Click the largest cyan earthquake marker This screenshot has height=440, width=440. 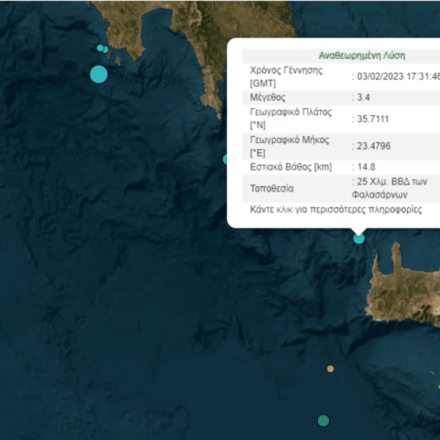coord(99,74)
